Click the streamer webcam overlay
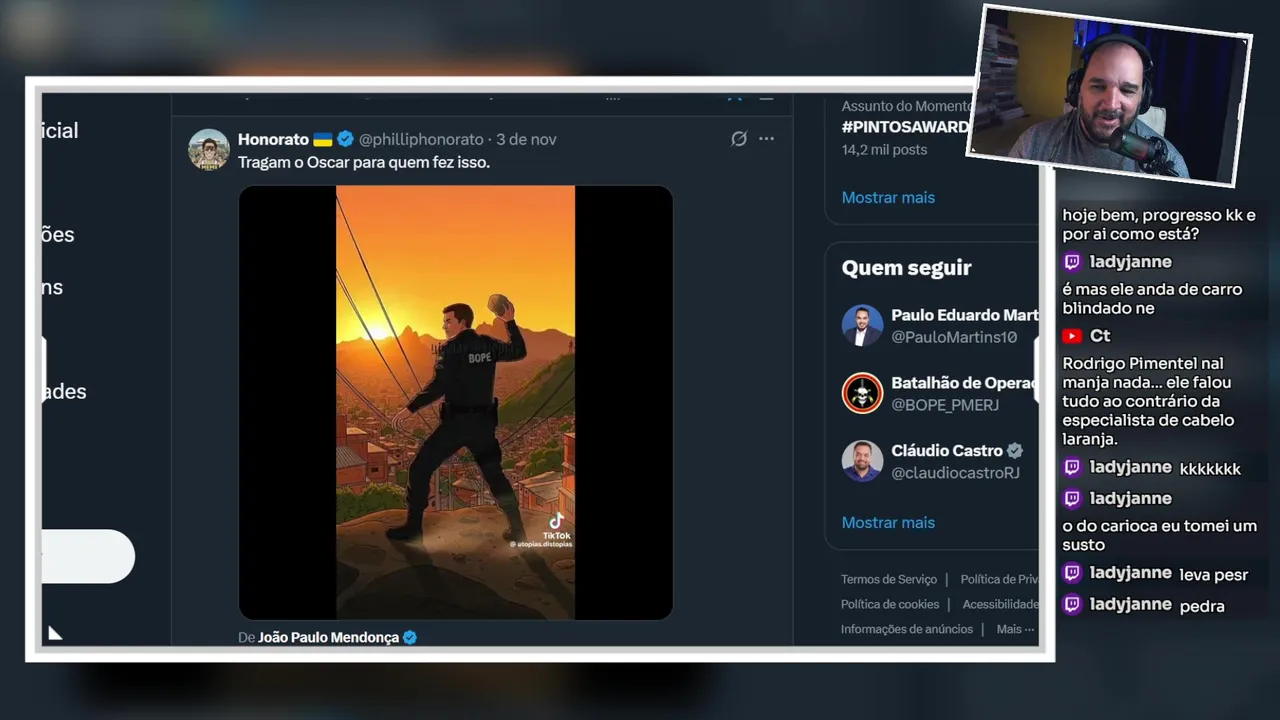1280x720 pixels. coord(1110,96)
